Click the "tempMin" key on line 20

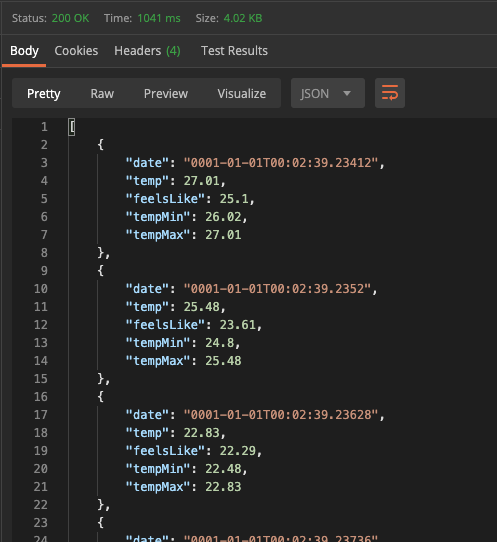[158, 468]
